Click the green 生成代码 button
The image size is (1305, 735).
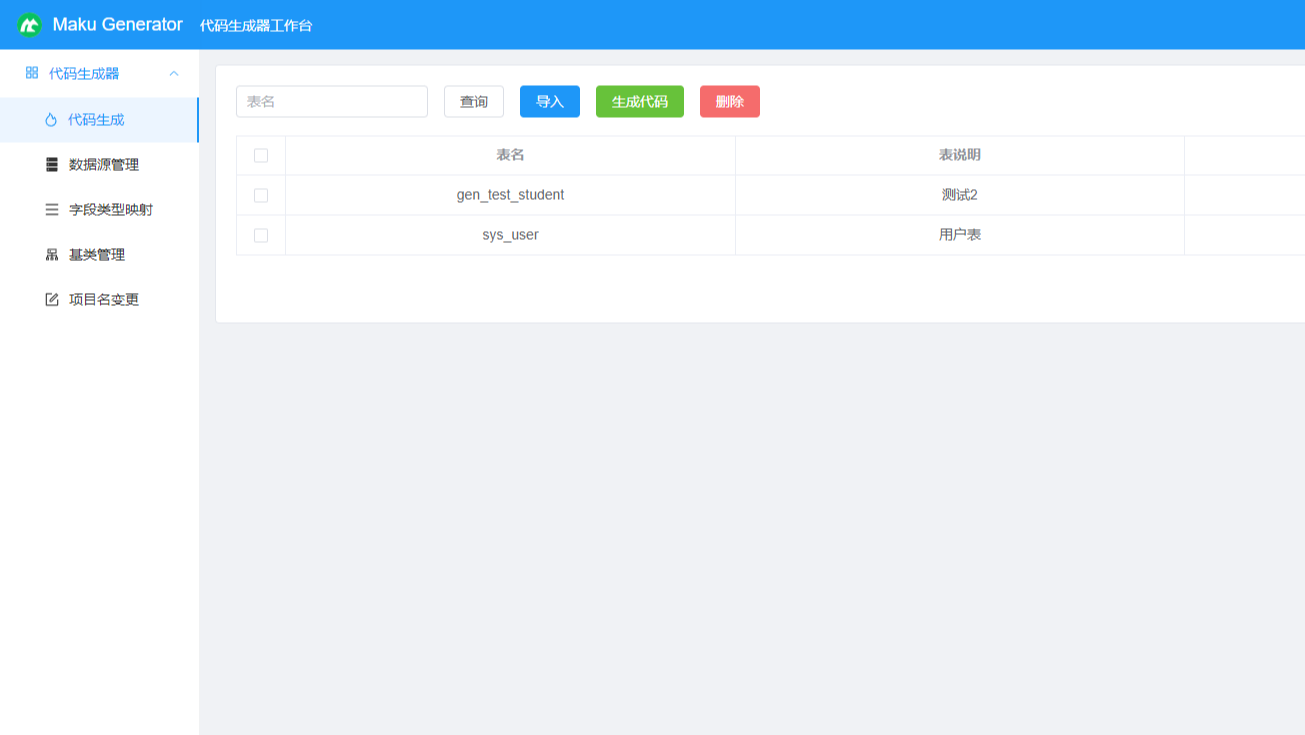tap(640, 102)
